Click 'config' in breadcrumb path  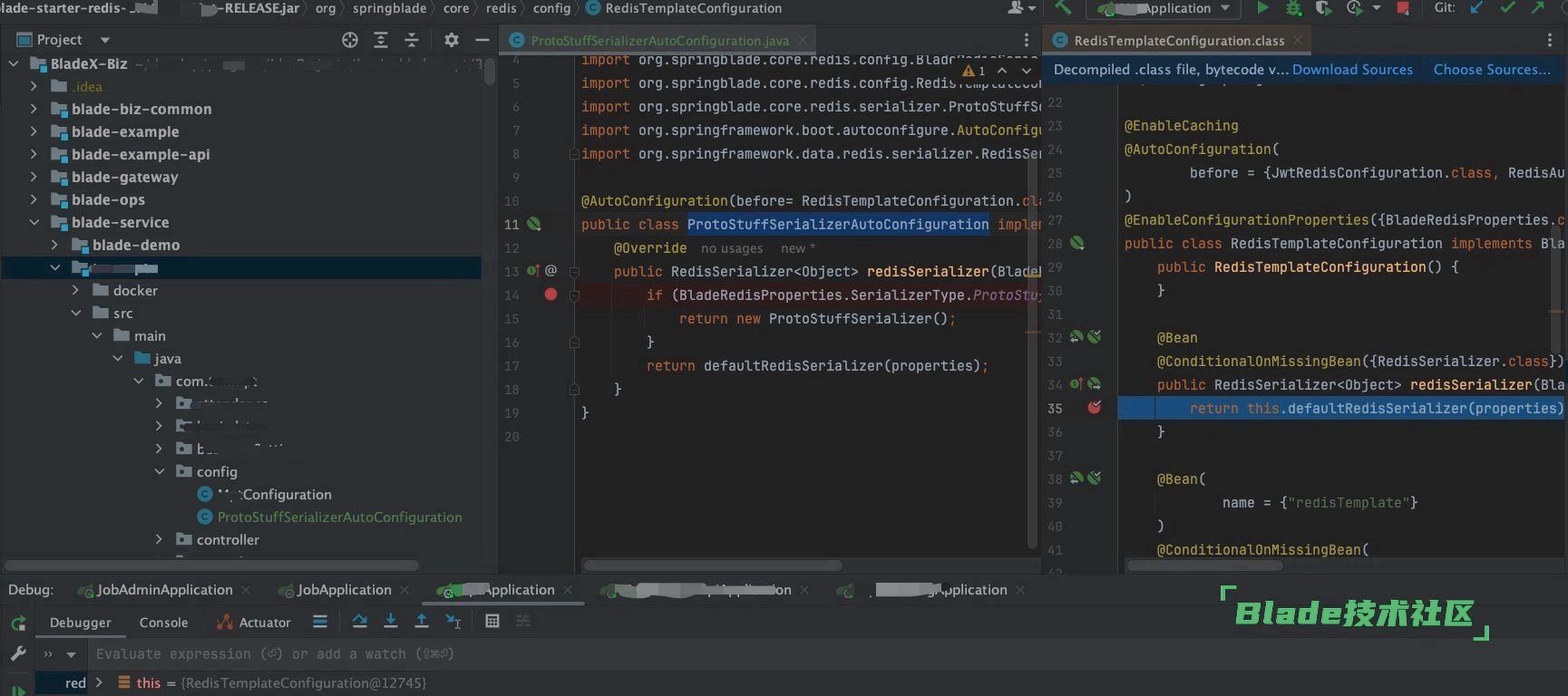pos(551,8)
